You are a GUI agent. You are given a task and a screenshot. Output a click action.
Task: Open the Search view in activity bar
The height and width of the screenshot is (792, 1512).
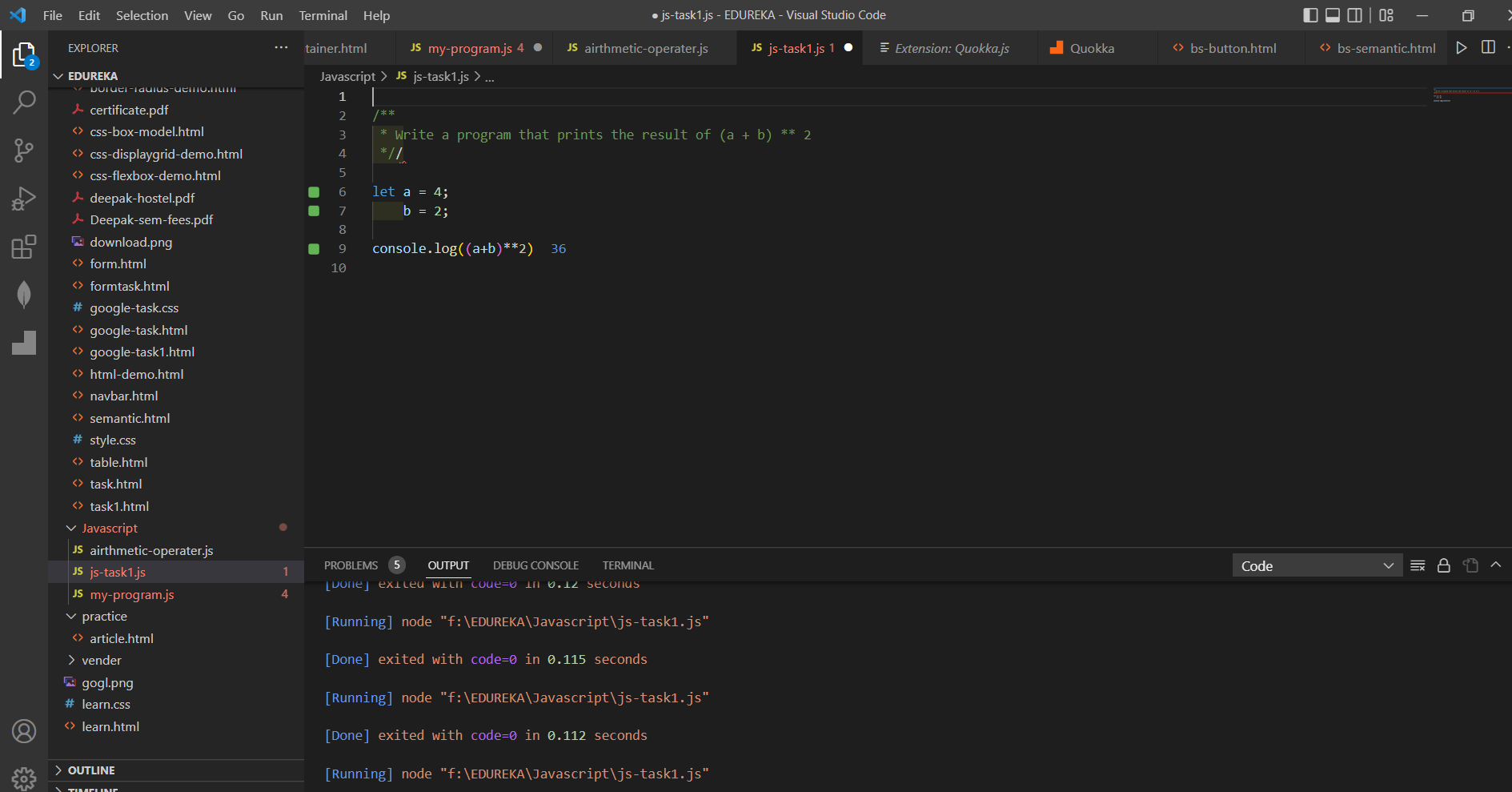click(24, 103)
